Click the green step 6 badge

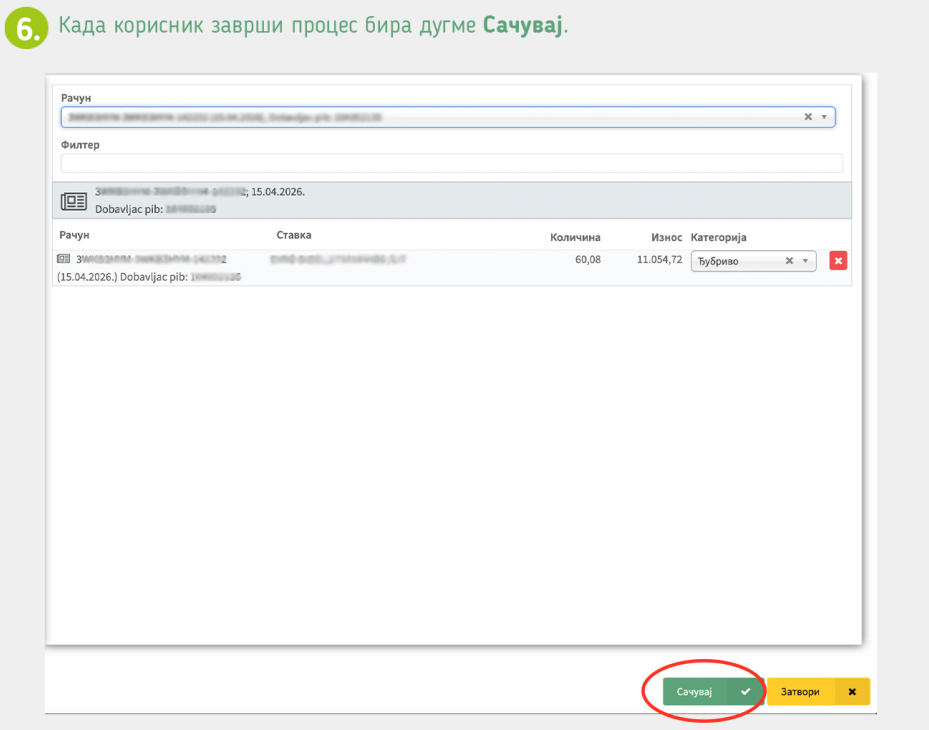[26, 27]
